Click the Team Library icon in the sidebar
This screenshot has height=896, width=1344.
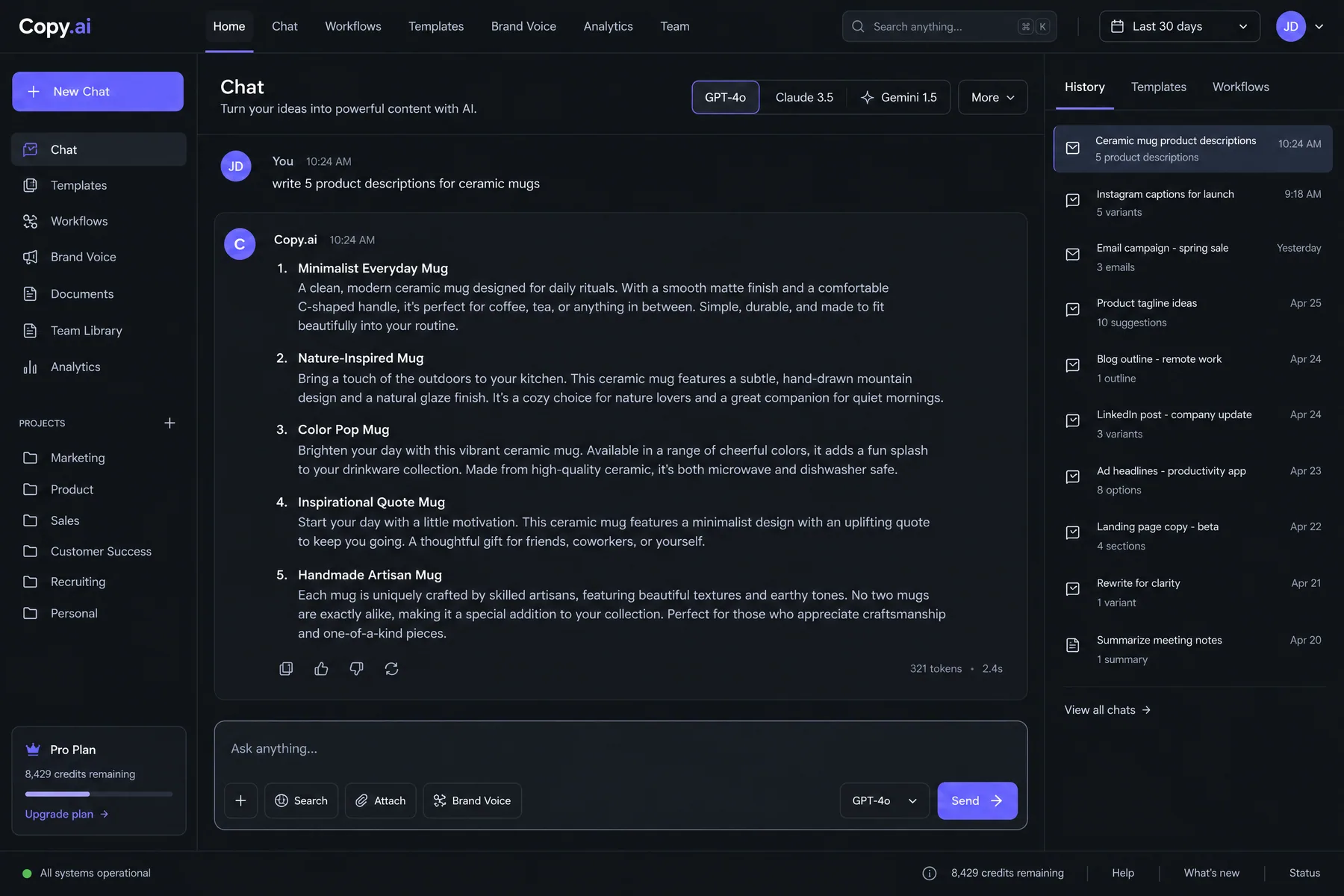pyautogui.click(x=30, y=331)
